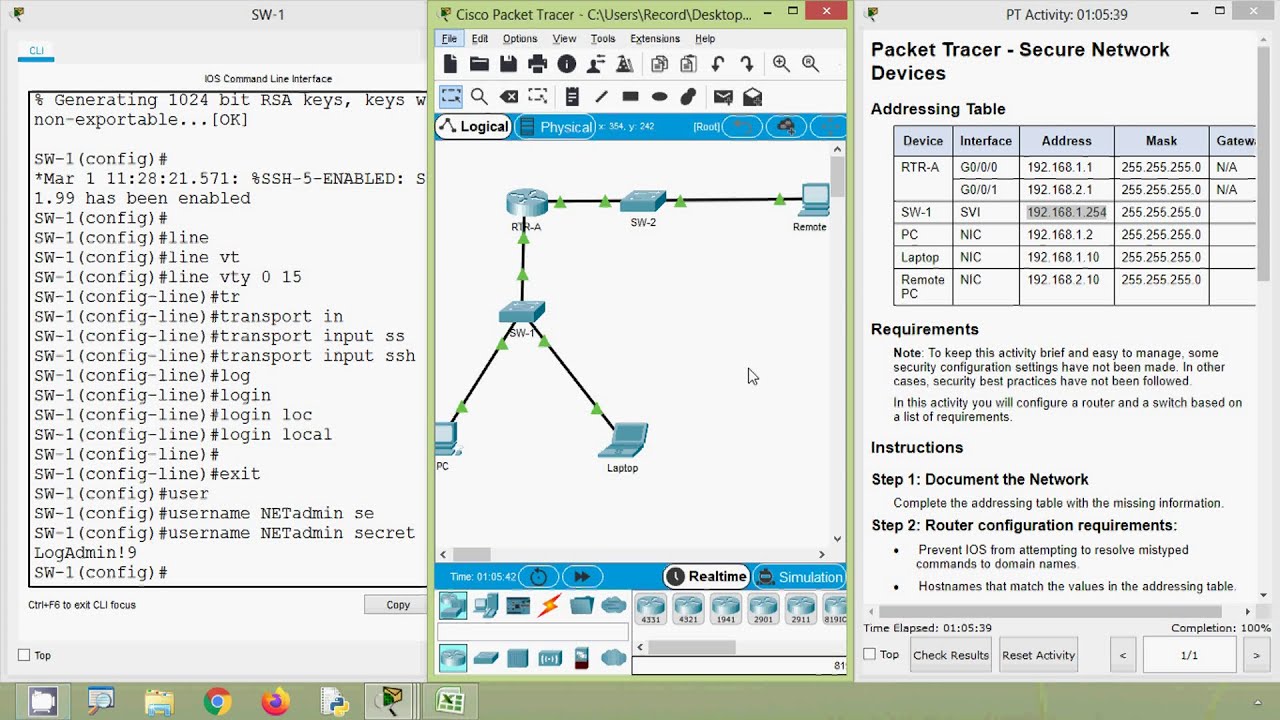Viewport: 1280px width, 720px height.
Task: Select the Draw Line tool
Action: coord(601,97)
